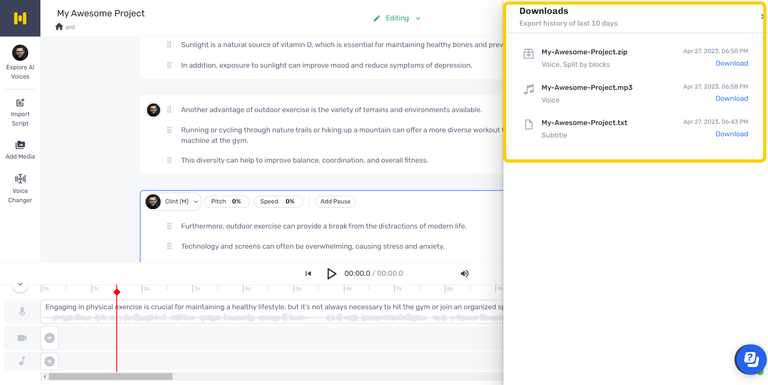Click drag handle beside 'Running or cycling' line
Screen dimensions: 768x385
coord(169,130)
